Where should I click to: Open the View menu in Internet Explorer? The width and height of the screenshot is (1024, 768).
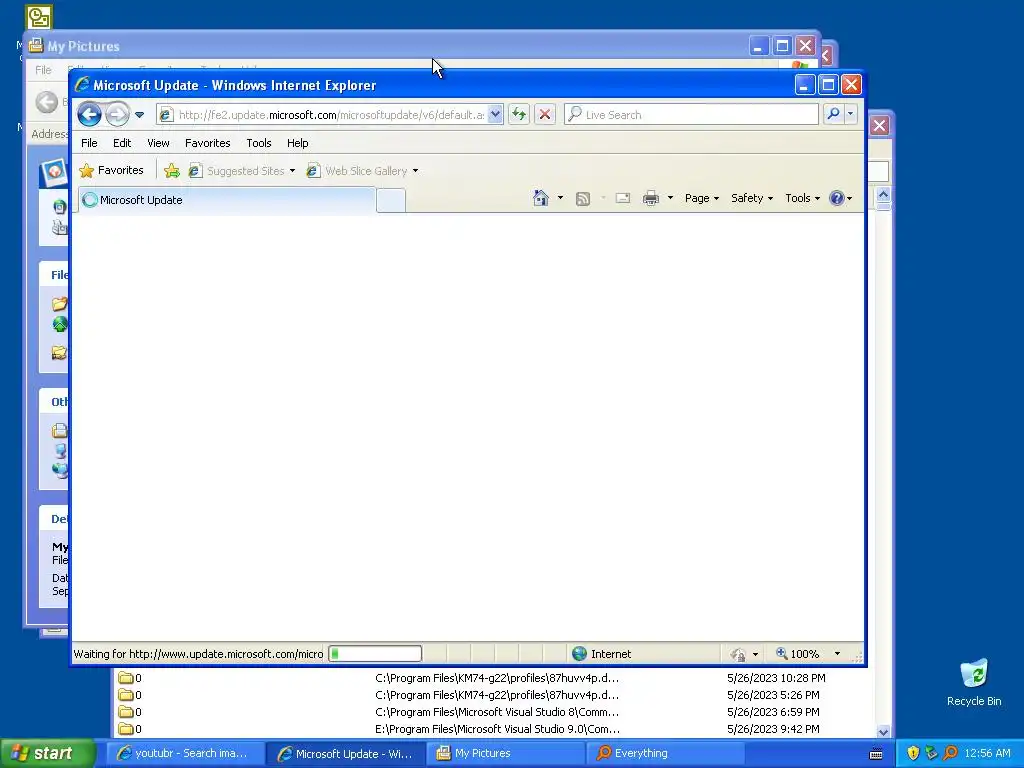(x=158, y=143)
